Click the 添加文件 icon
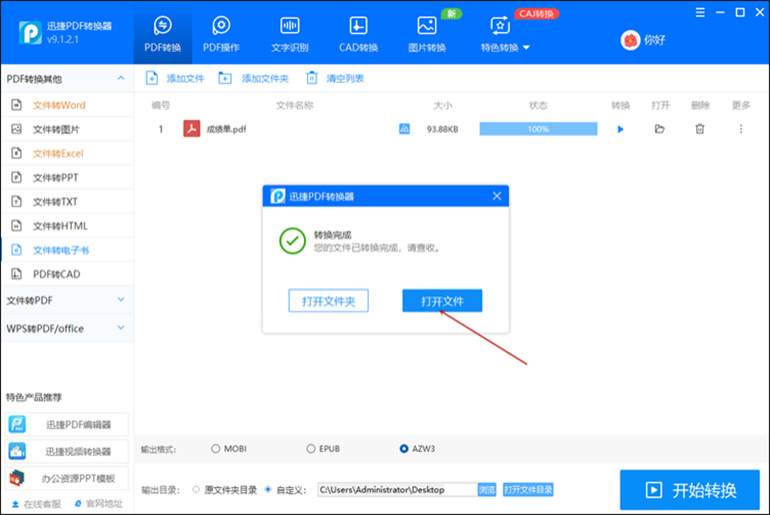This screenshot has width=770, height=515. 152,78
